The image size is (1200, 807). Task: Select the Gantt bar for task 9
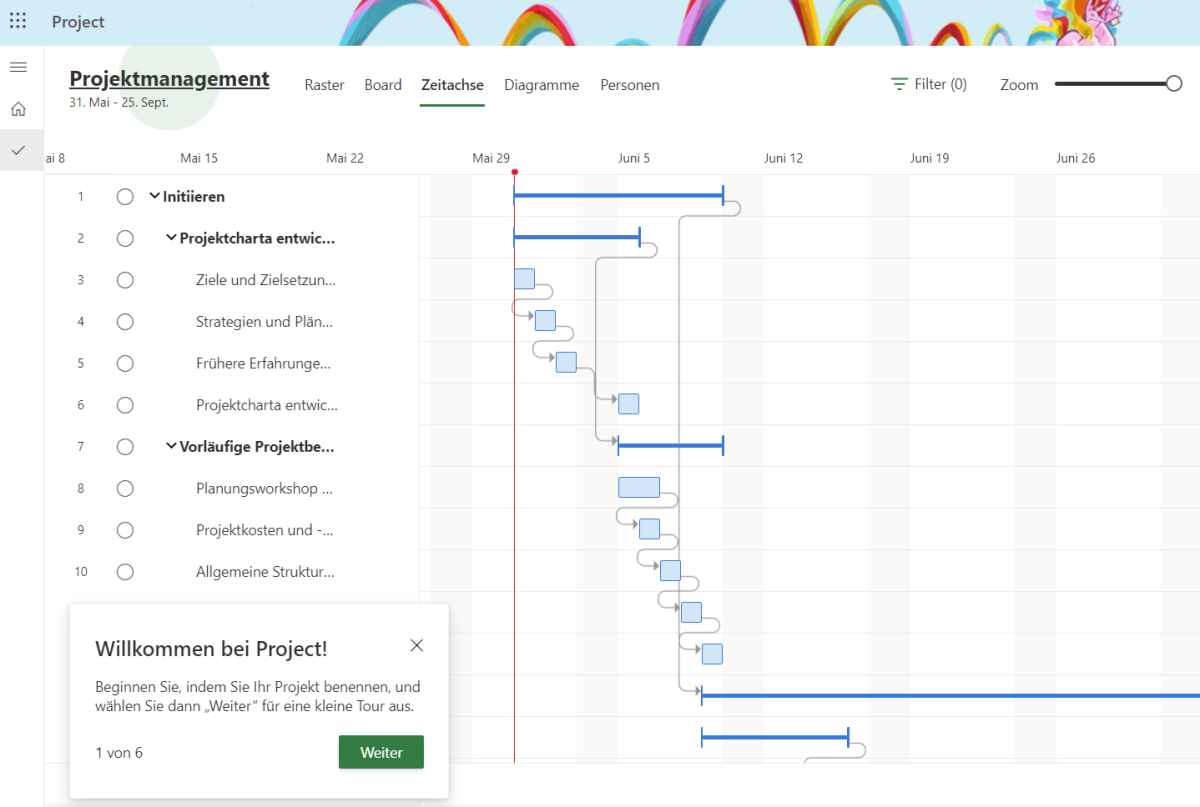point(649,529)
